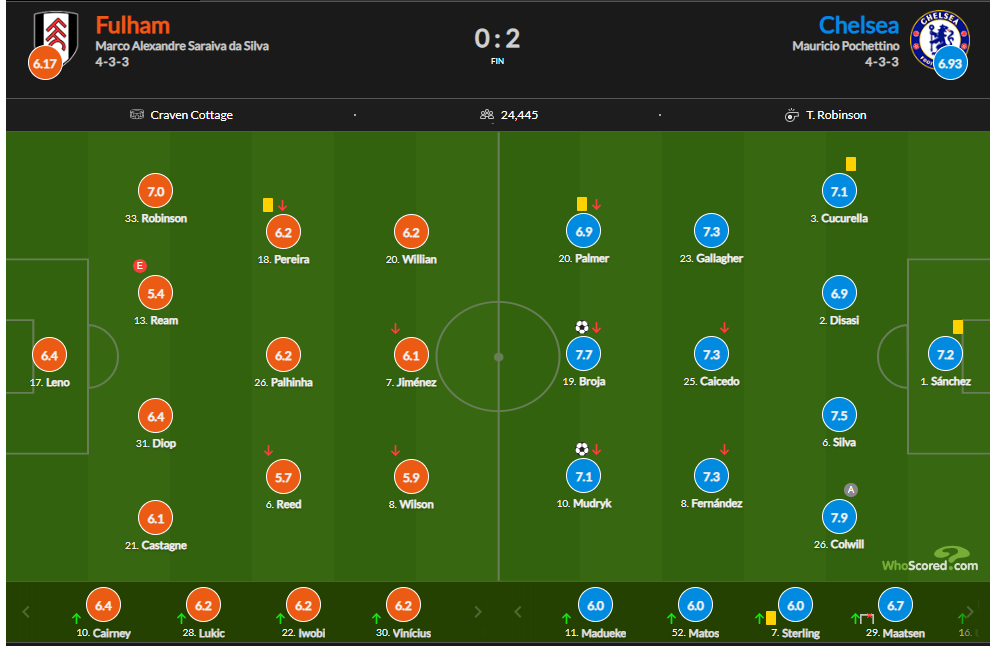This screenshot has width=991, height=646.
Task: Show previous Fulham substitutes with left chevron
Action: tap(26, 611)
